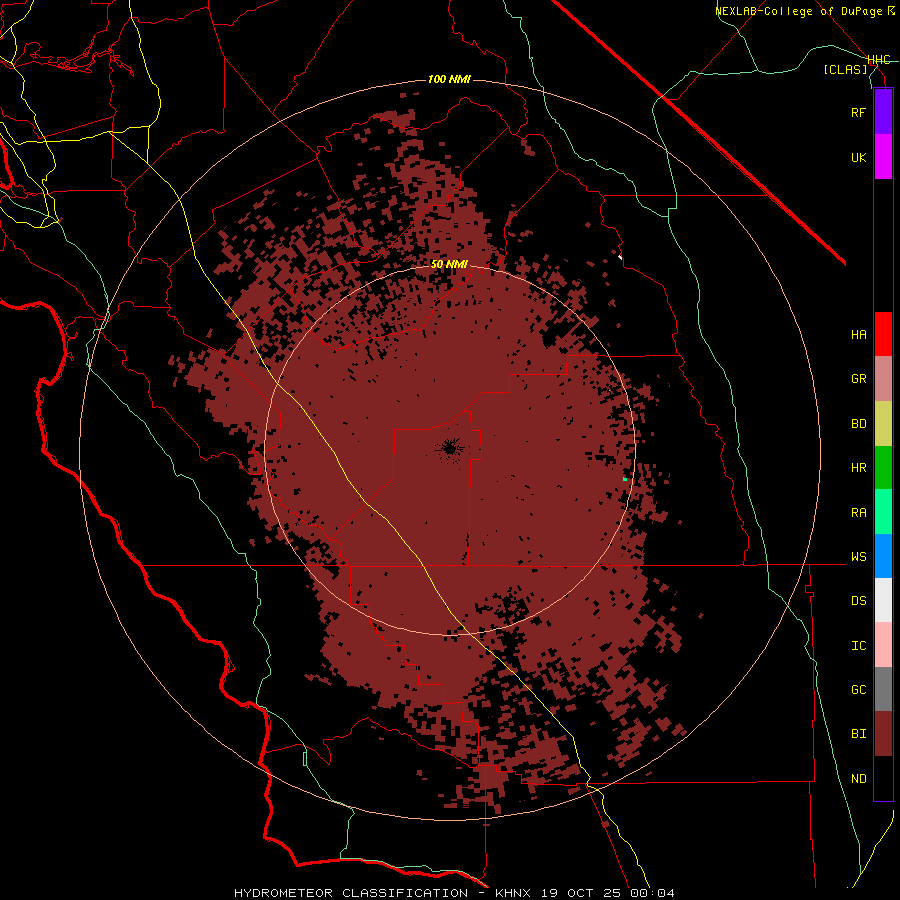This screenshot has height=900, width=900.
Task: Click the ND black legend swatch
Action: point(883,778)
